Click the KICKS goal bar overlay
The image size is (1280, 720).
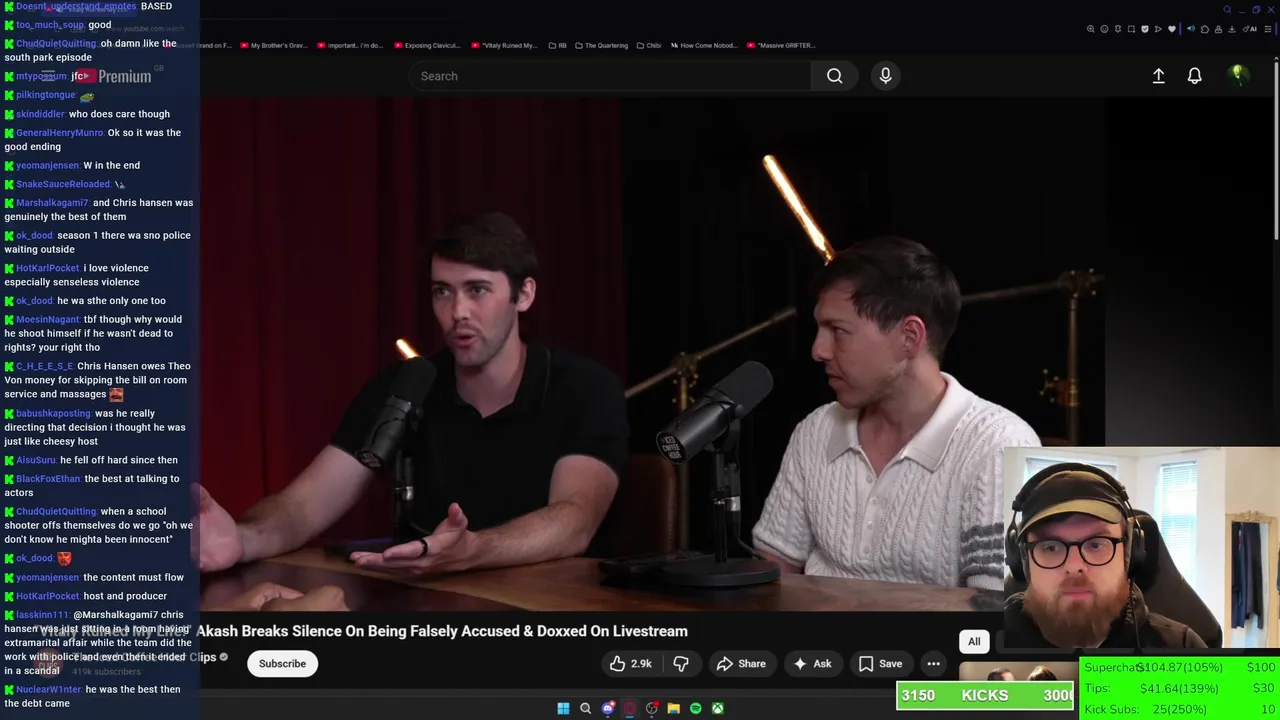pos(985,695)
